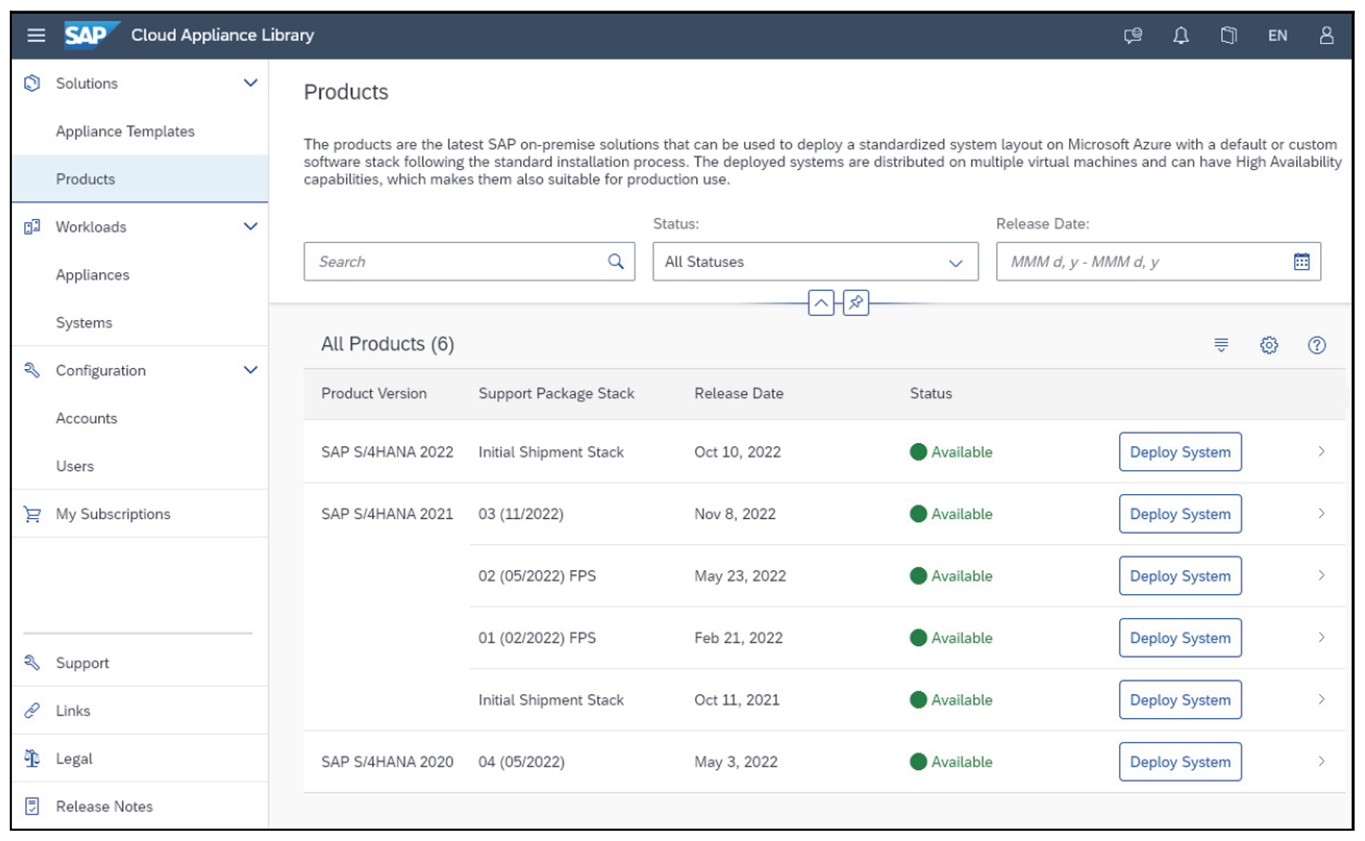Go to Appliance Templates

click(140, 131)
